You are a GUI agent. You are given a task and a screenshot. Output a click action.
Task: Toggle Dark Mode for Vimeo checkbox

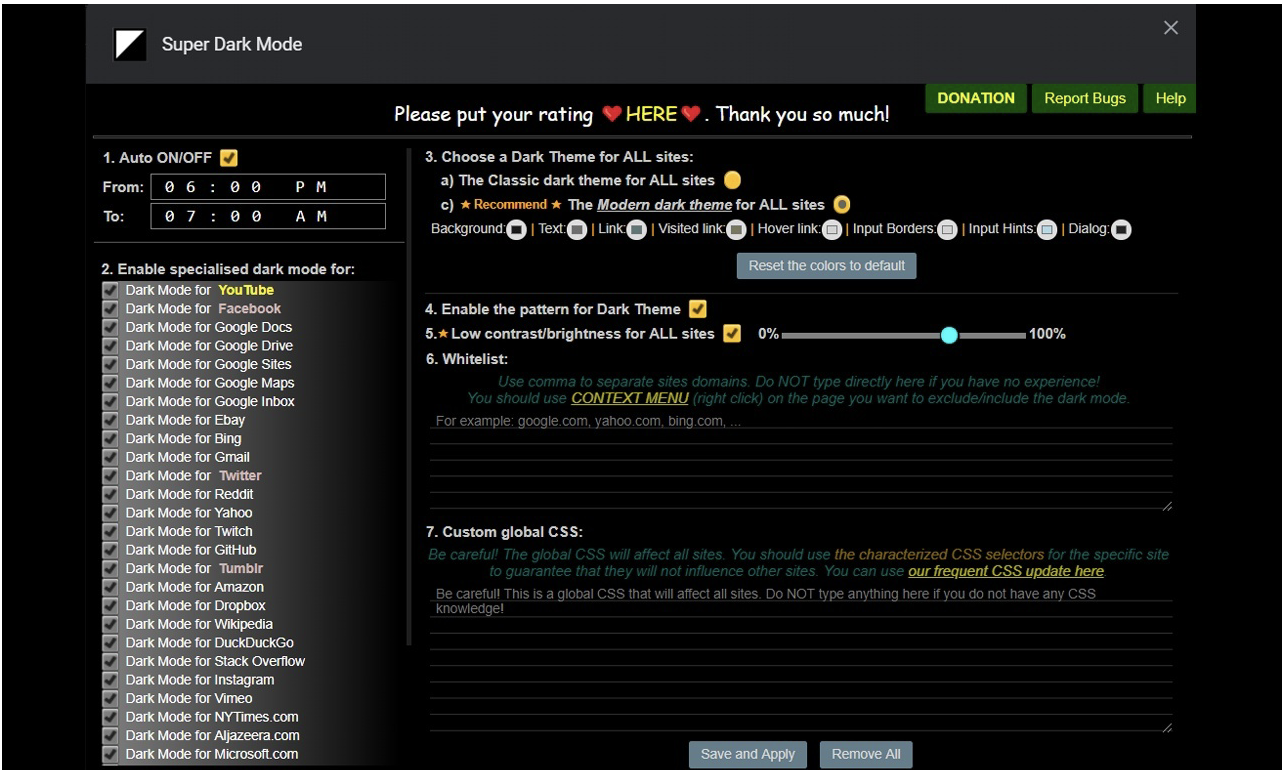pyautogui.click(x=111, y=698)
